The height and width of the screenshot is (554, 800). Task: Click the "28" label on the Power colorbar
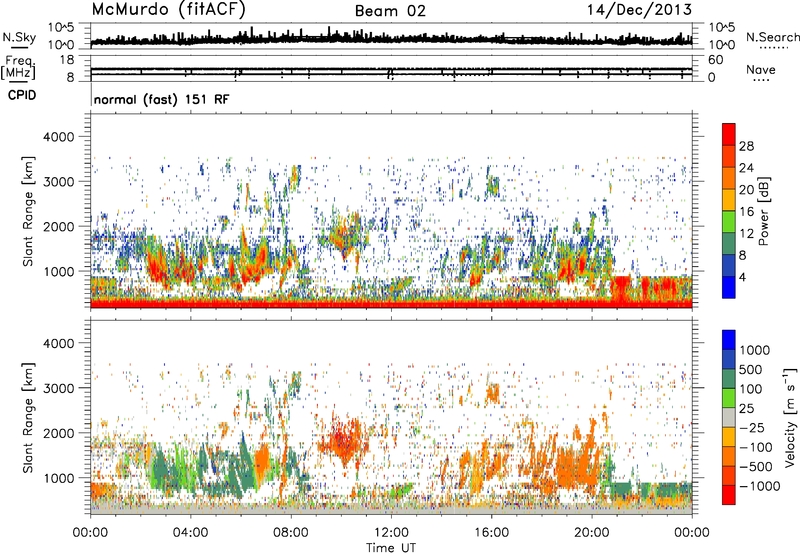click(746, 146)
